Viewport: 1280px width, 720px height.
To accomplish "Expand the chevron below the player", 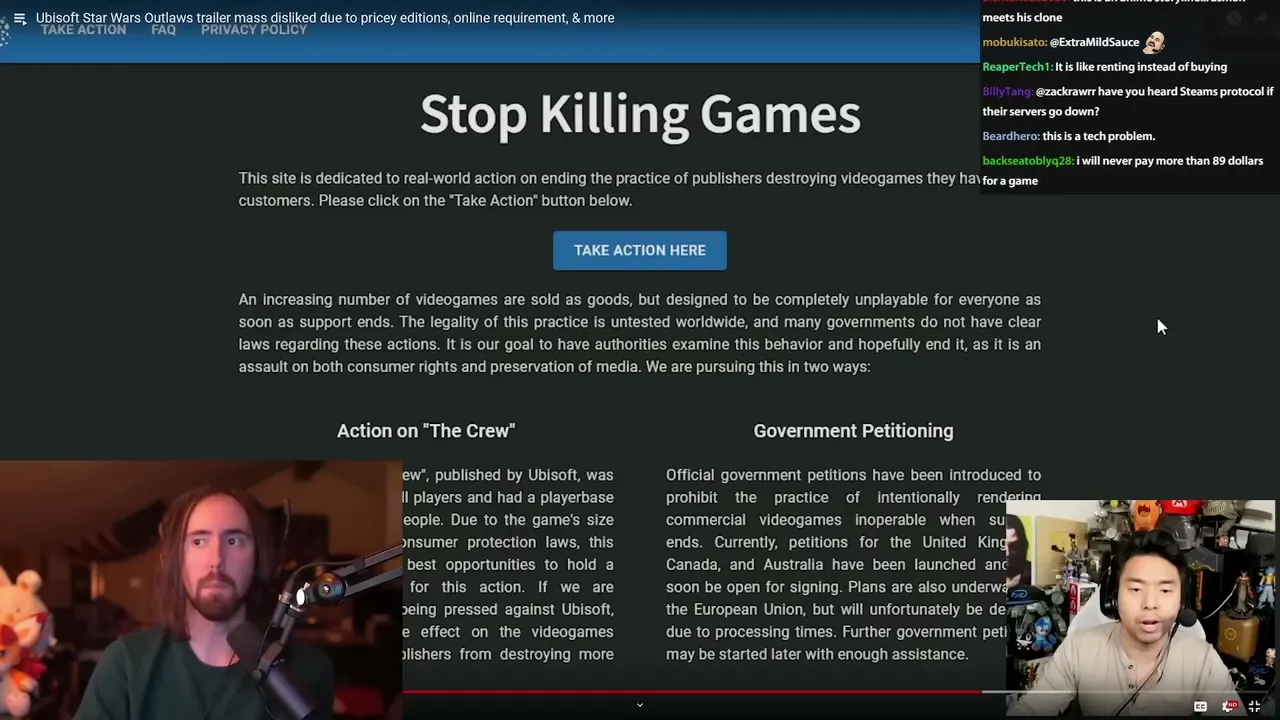I will coord(640,705).
